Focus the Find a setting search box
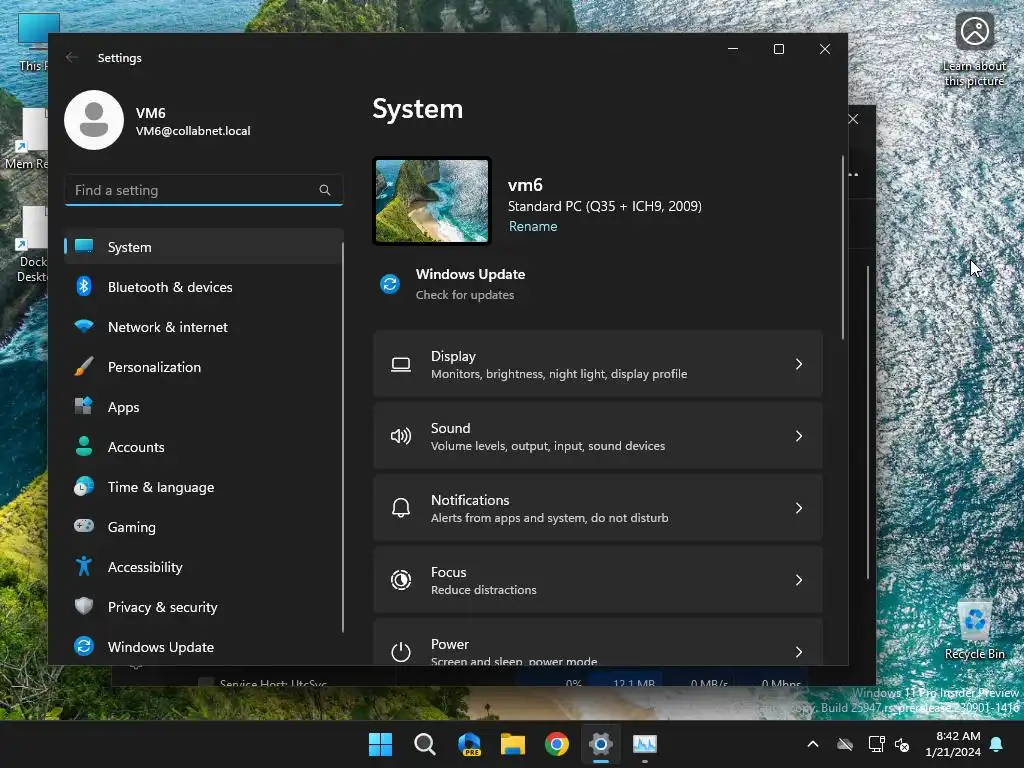Image resolution: width=1024 pixels, height=768 pixels. [204, 190]
